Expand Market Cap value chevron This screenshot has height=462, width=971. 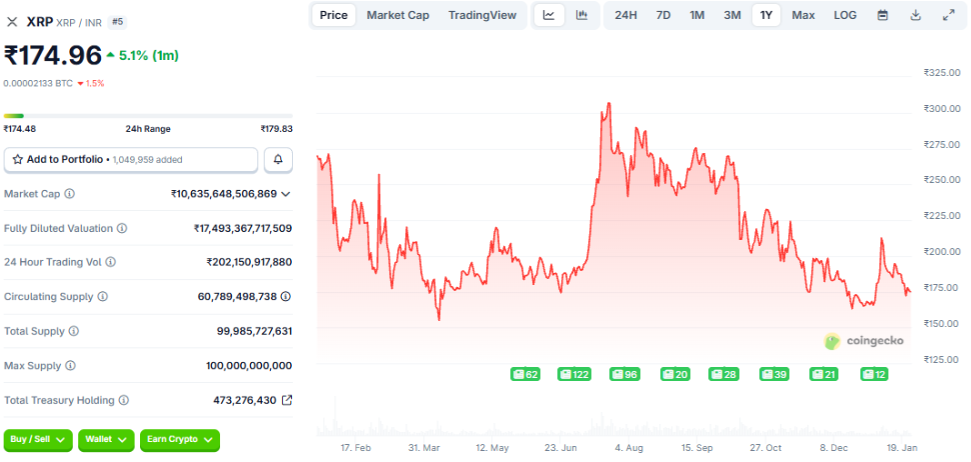click(x=285, y=194)
